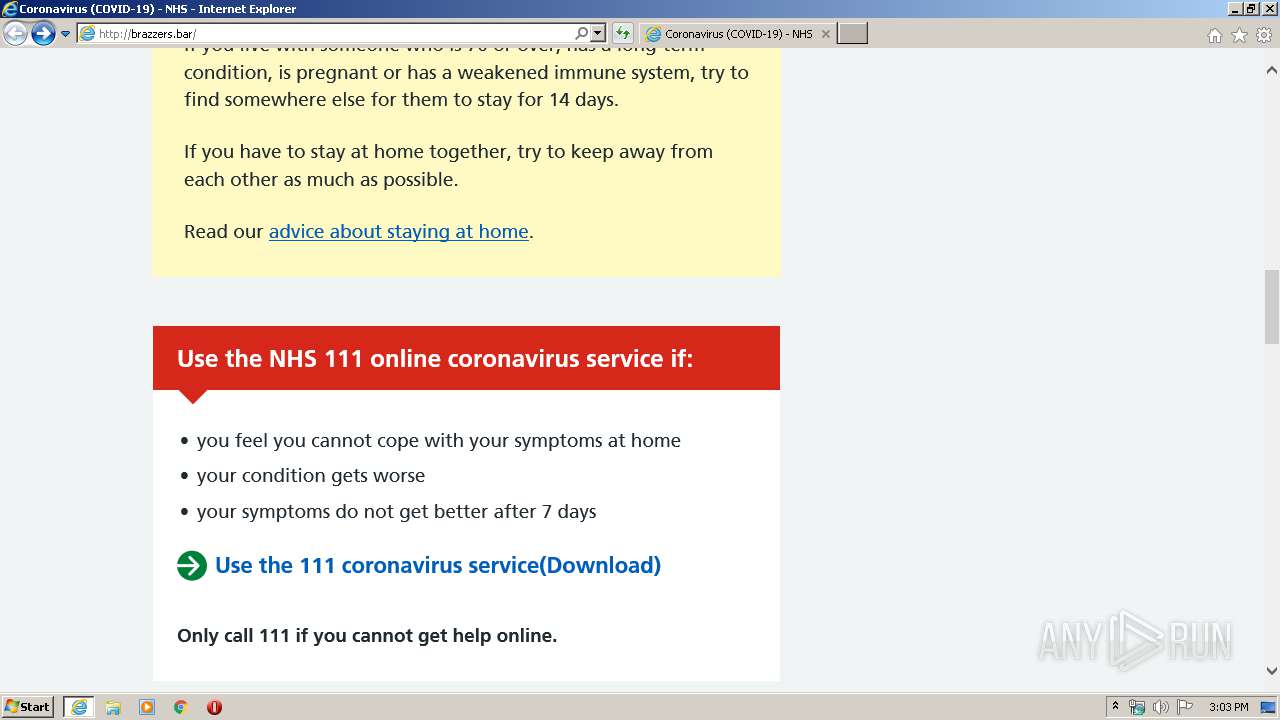Image resolution: width=1280 pixels, height=720 pixels.
Task: Restore down the Internet Explorer window
Action: click(1251, 9)
